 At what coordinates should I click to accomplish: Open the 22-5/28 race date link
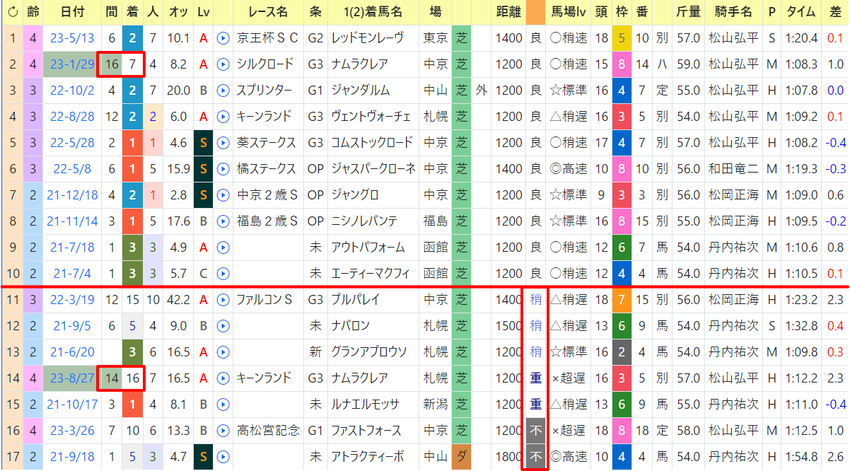pos(72,143)
